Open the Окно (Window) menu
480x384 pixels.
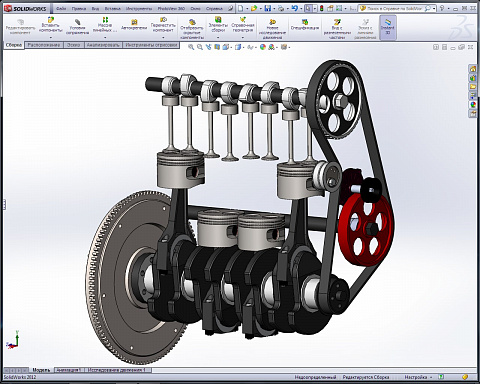[x=195, y=9]
